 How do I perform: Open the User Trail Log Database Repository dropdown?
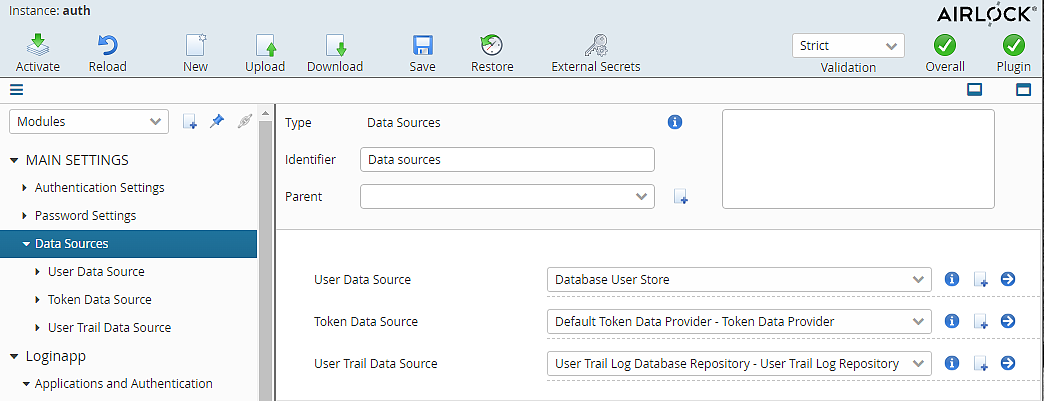pyautogui.click(x=739, y=364)
